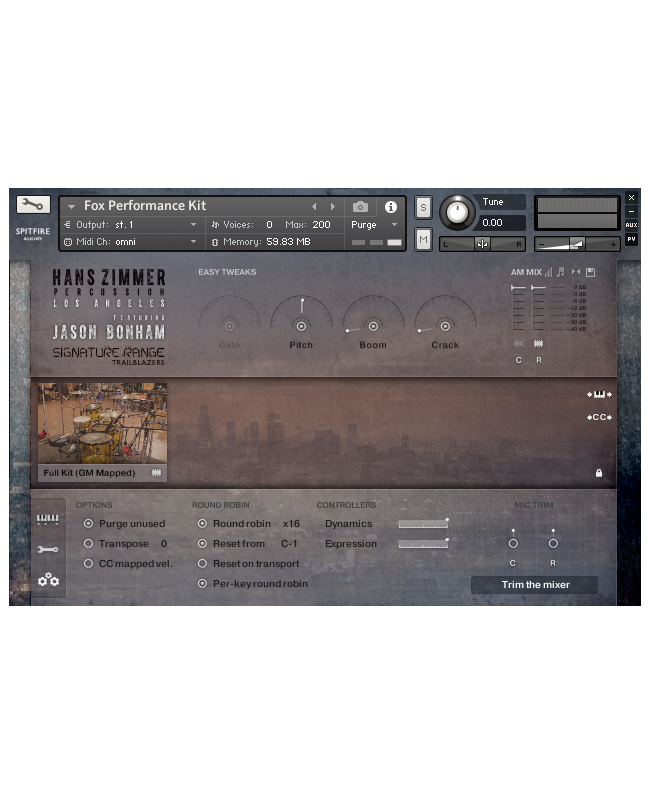
Task: Click the Full Kit (GM Mapped) label
Action: click(x=90, y=473)
